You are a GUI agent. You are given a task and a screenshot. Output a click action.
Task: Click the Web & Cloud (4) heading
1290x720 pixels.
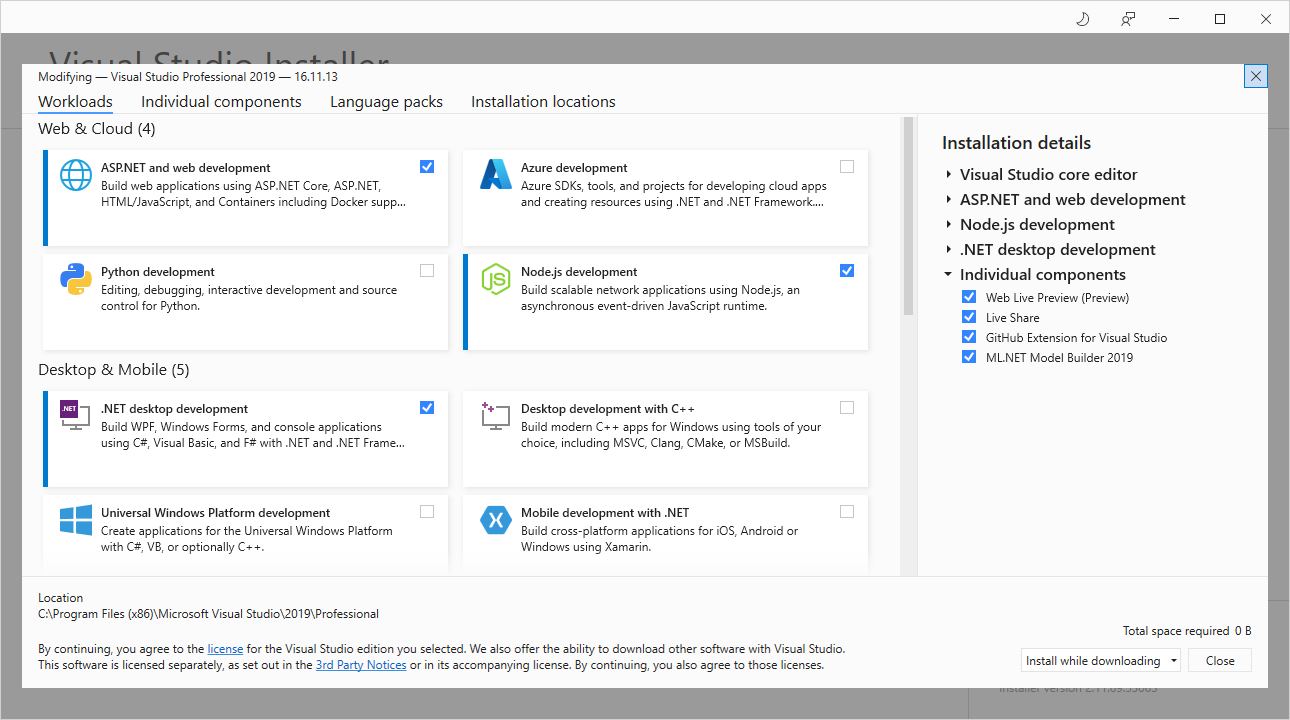tap(97, 129)
